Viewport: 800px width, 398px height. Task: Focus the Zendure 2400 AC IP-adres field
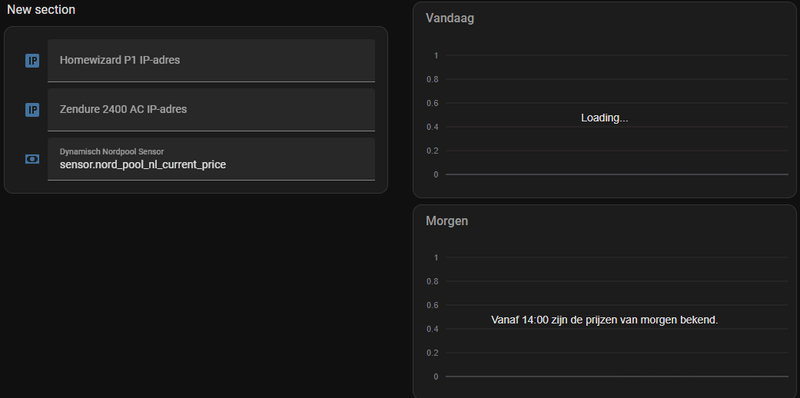click(x=211, y=110)
